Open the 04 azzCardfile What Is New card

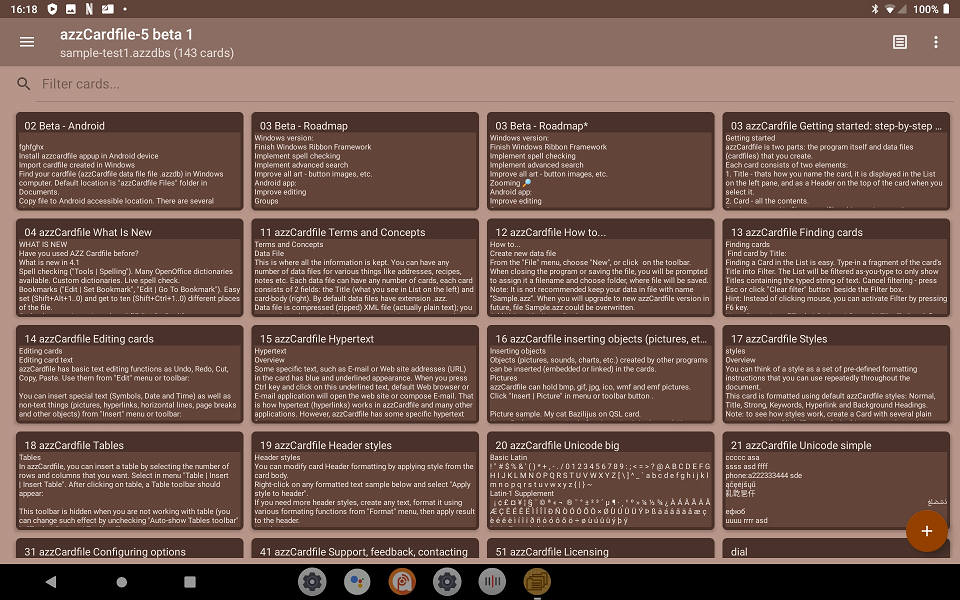click(x=129, y=268)
